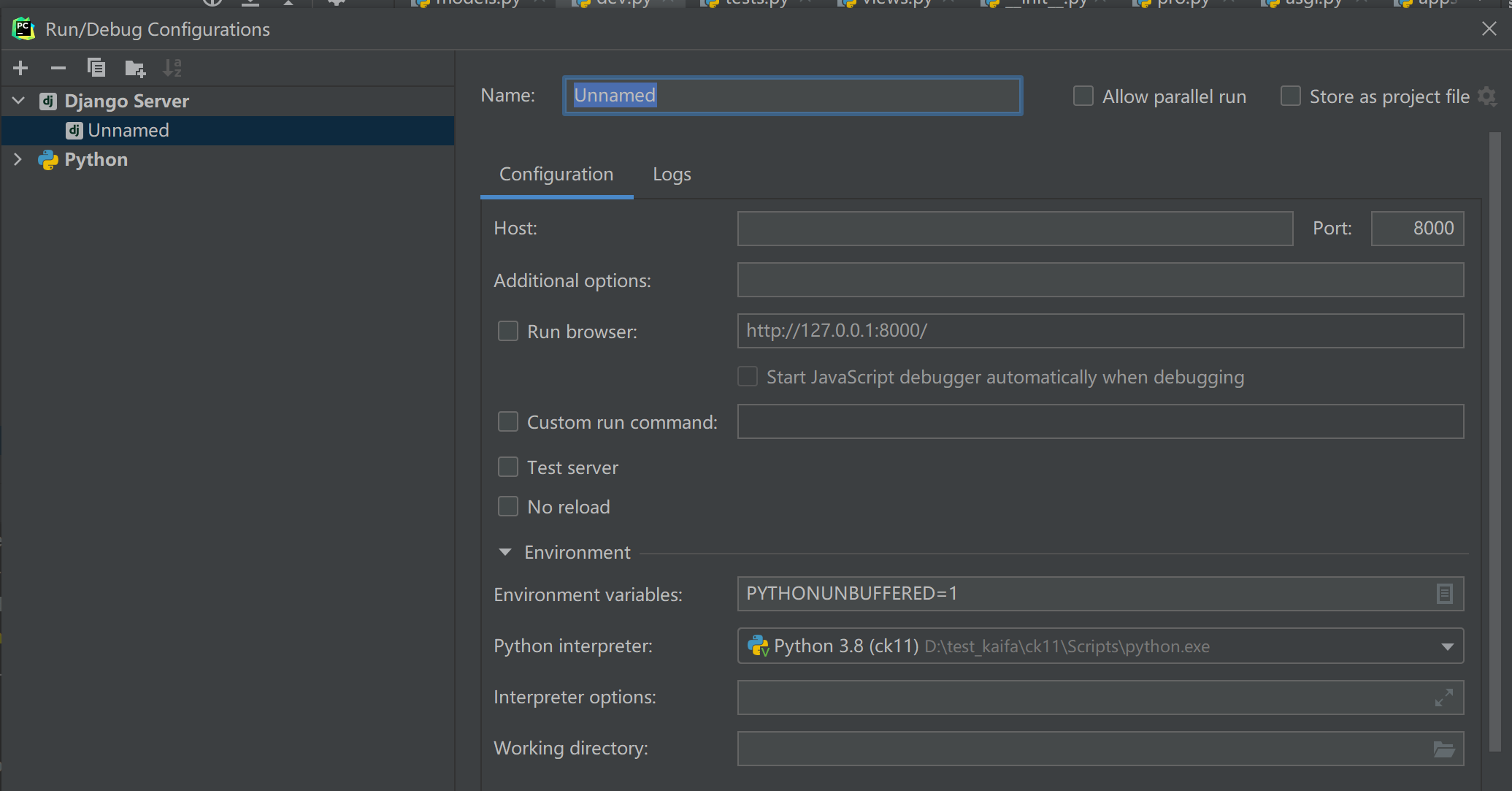Viewport: 1512px width, 791px height.
Task: Collapse the Environment section
Action: tap(505, 553)
